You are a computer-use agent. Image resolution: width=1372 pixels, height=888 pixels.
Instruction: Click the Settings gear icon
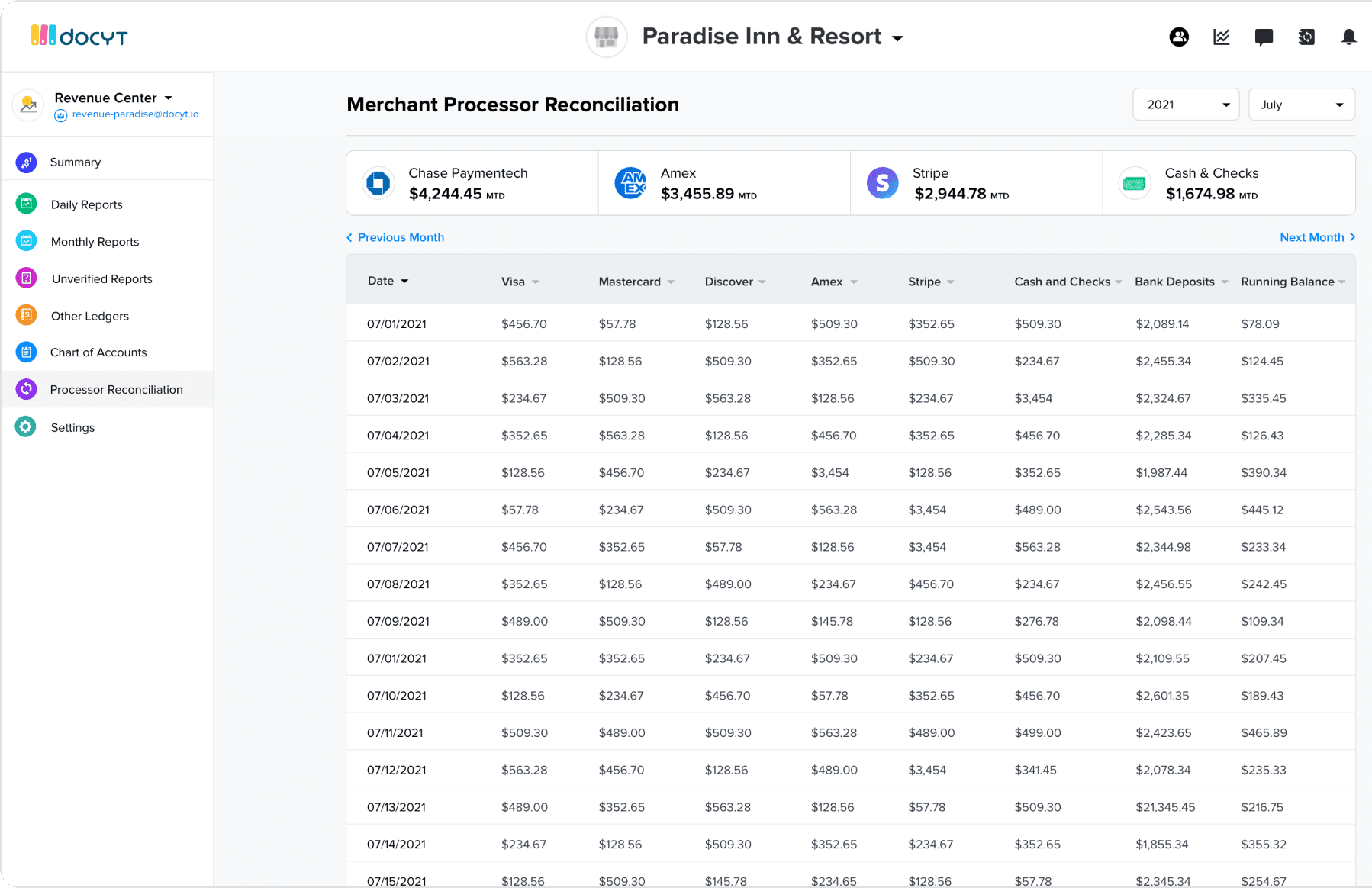pos(26,426)
